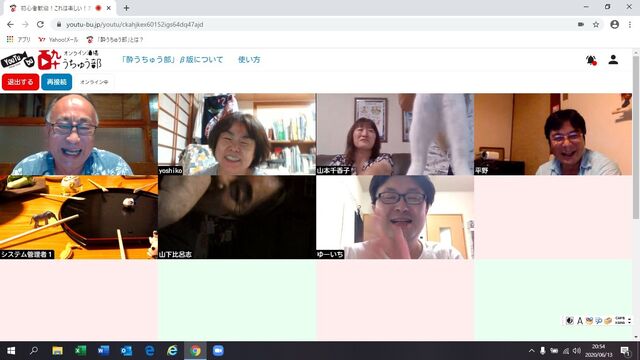Click the IME toolbar round black icon
The image size is (640, 360).
[570, 321]
